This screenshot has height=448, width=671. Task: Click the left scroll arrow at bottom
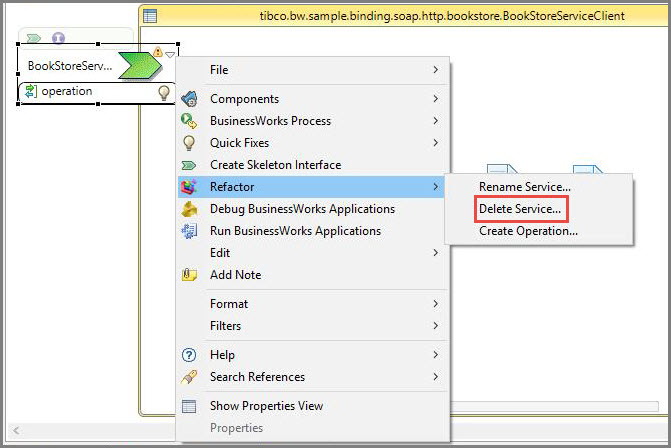tap(16, 430)
